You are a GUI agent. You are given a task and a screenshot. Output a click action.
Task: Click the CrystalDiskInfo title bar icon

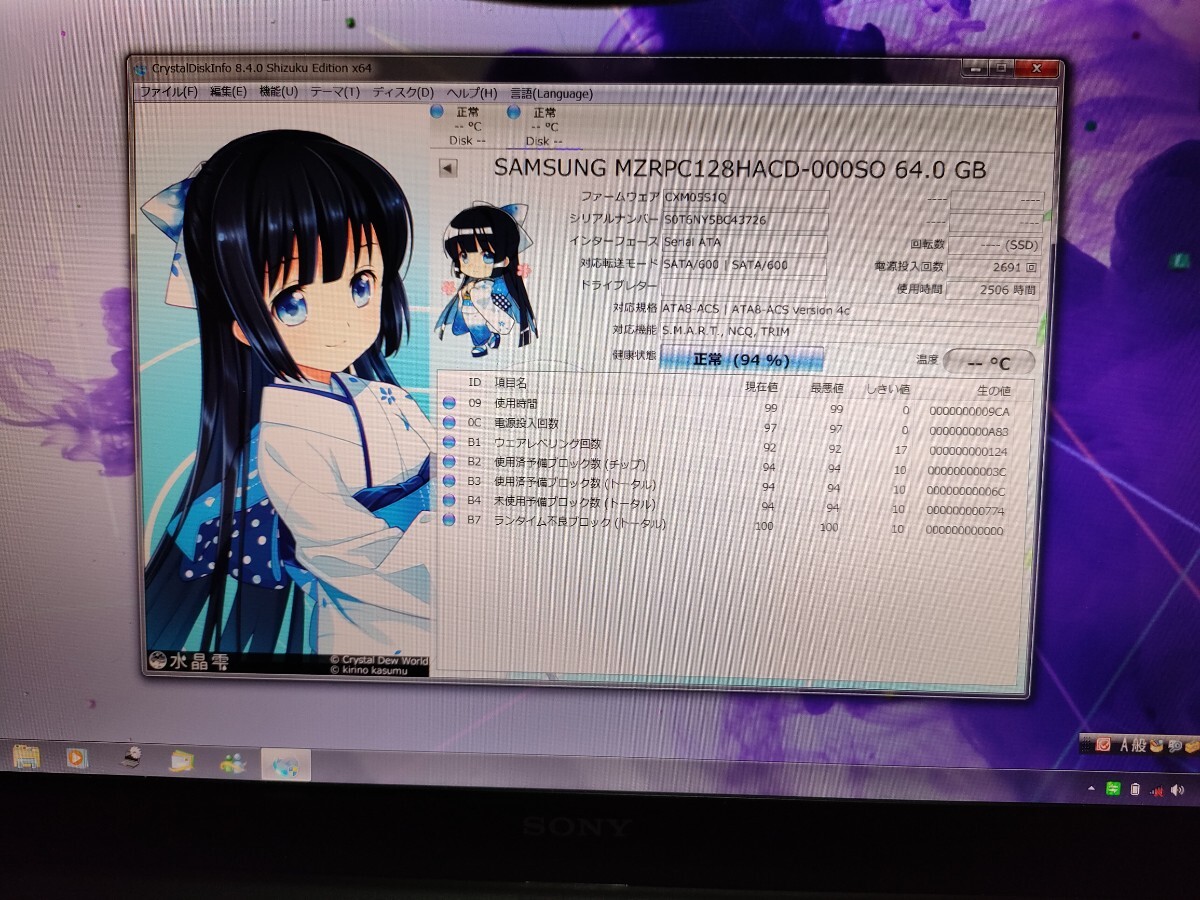tap(141, 68)
